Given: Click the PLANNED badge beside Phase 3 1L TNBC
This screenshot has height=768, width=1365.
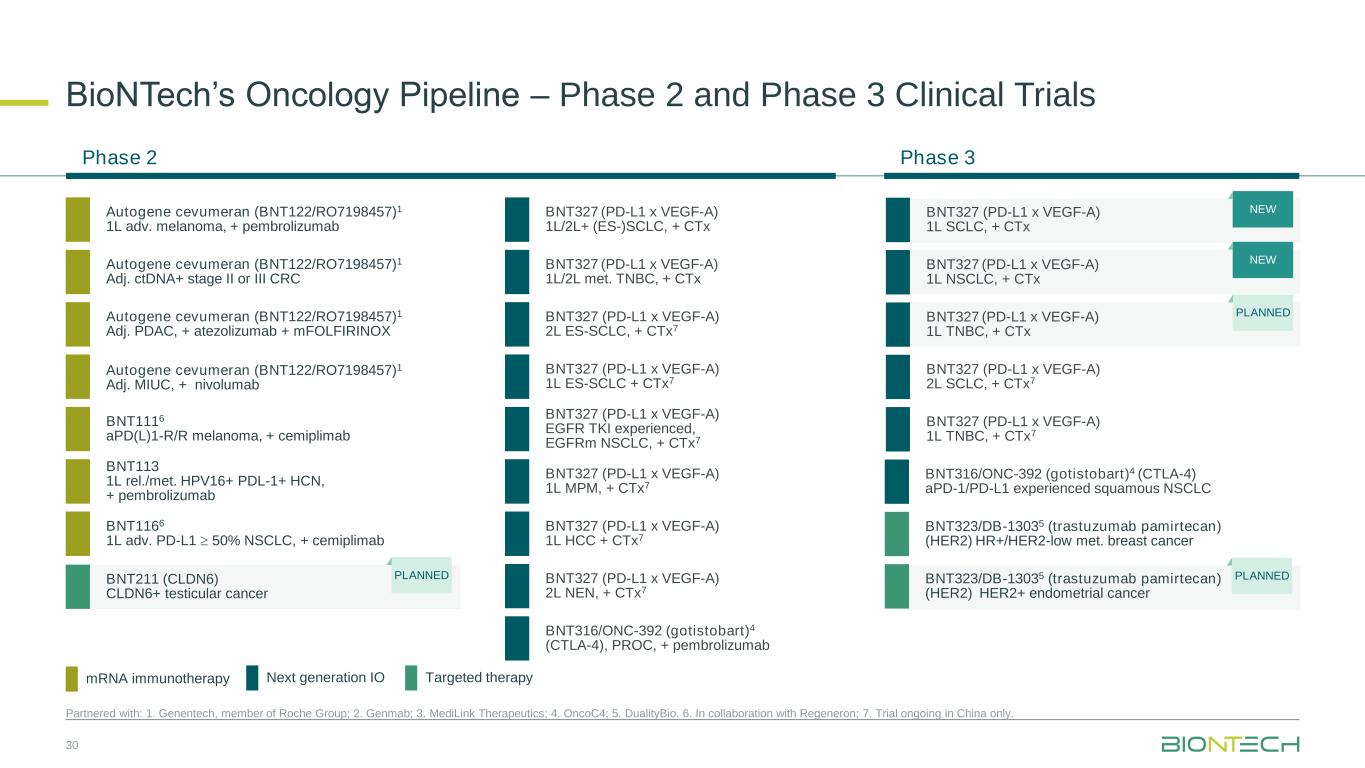Looking at the screenshot, I should (x=1261, y=313).
